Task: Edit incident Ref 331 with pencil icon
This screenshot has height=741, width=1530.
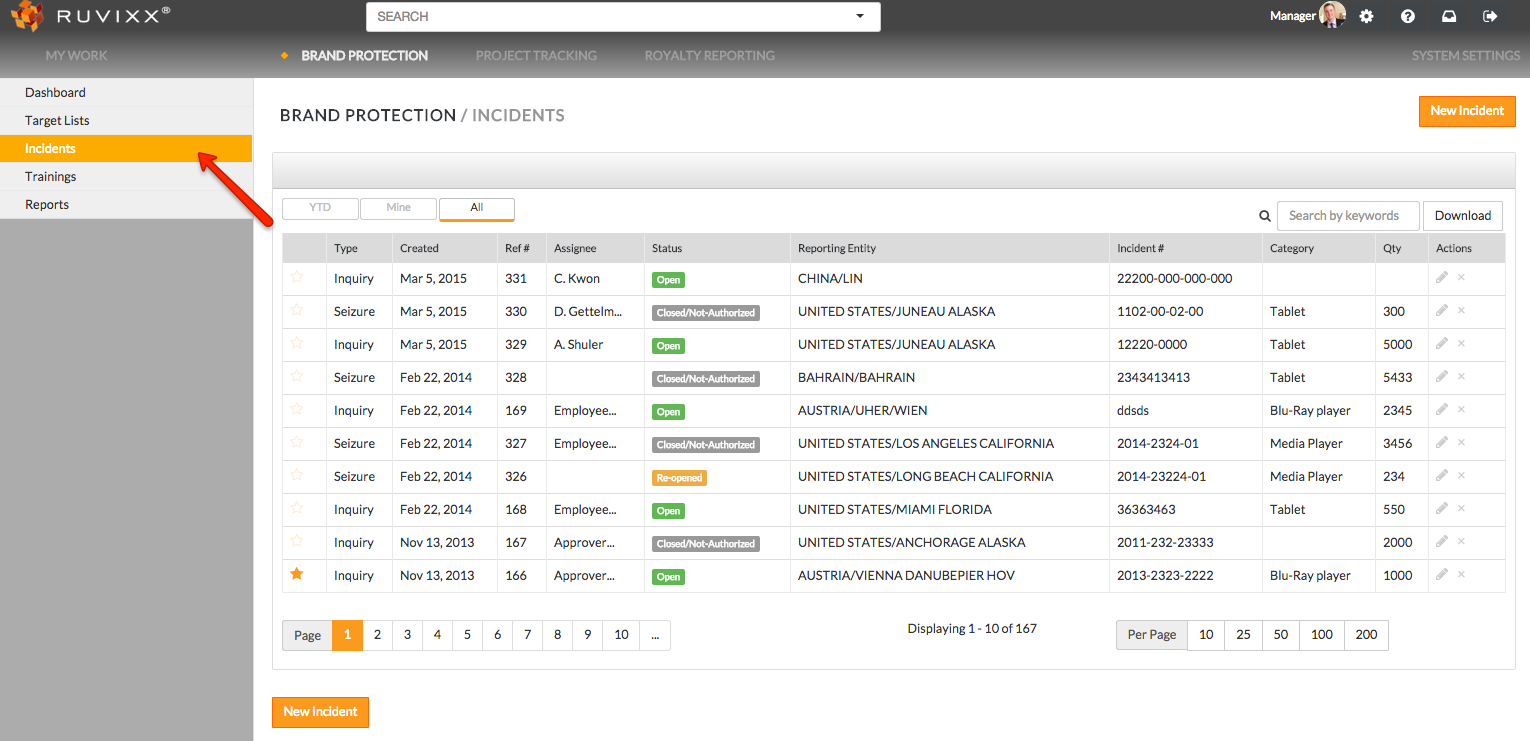Action: click(1441, 278)
